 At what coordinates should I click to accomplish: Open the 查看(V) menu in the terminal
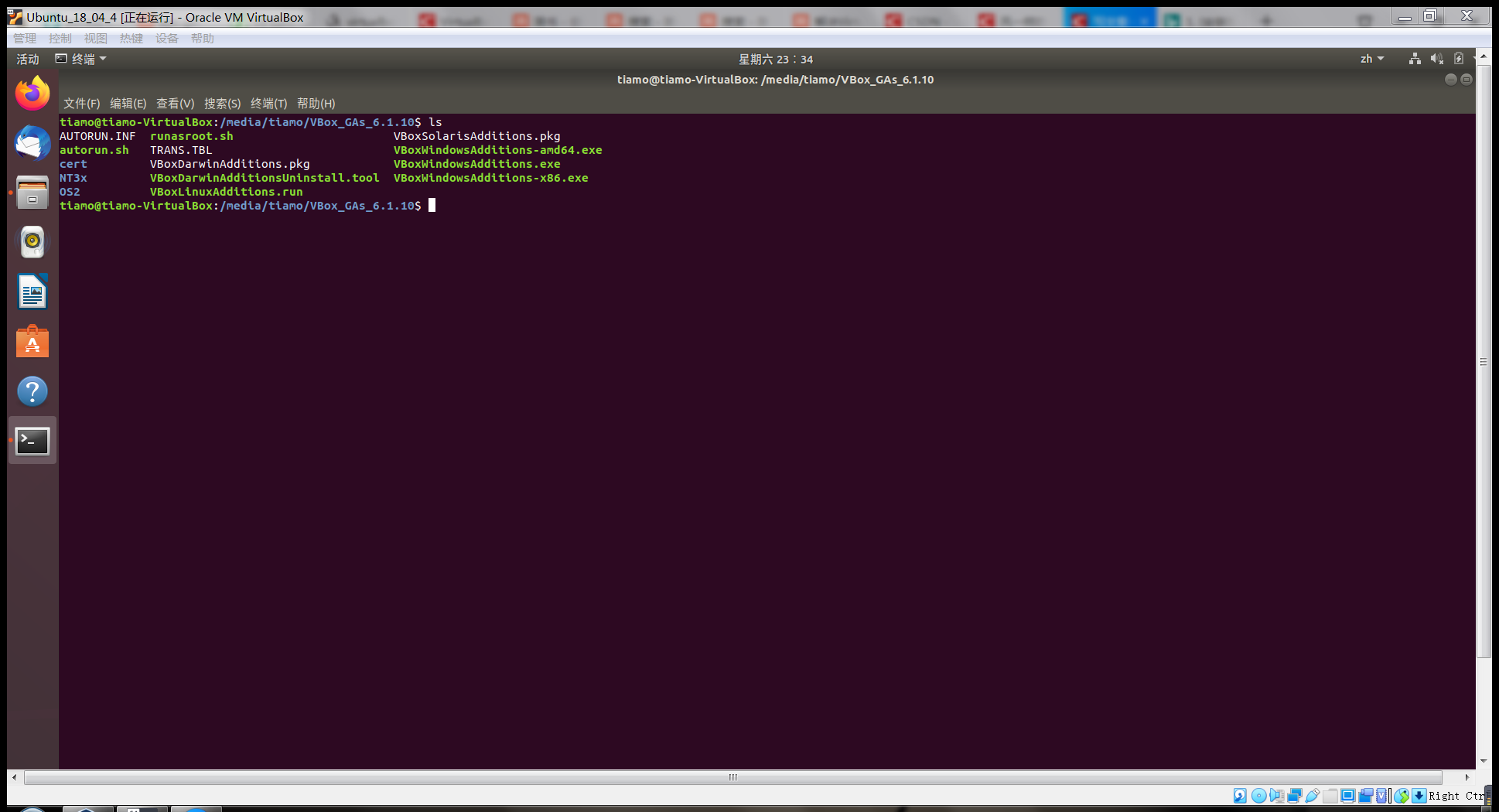(174, 103)
